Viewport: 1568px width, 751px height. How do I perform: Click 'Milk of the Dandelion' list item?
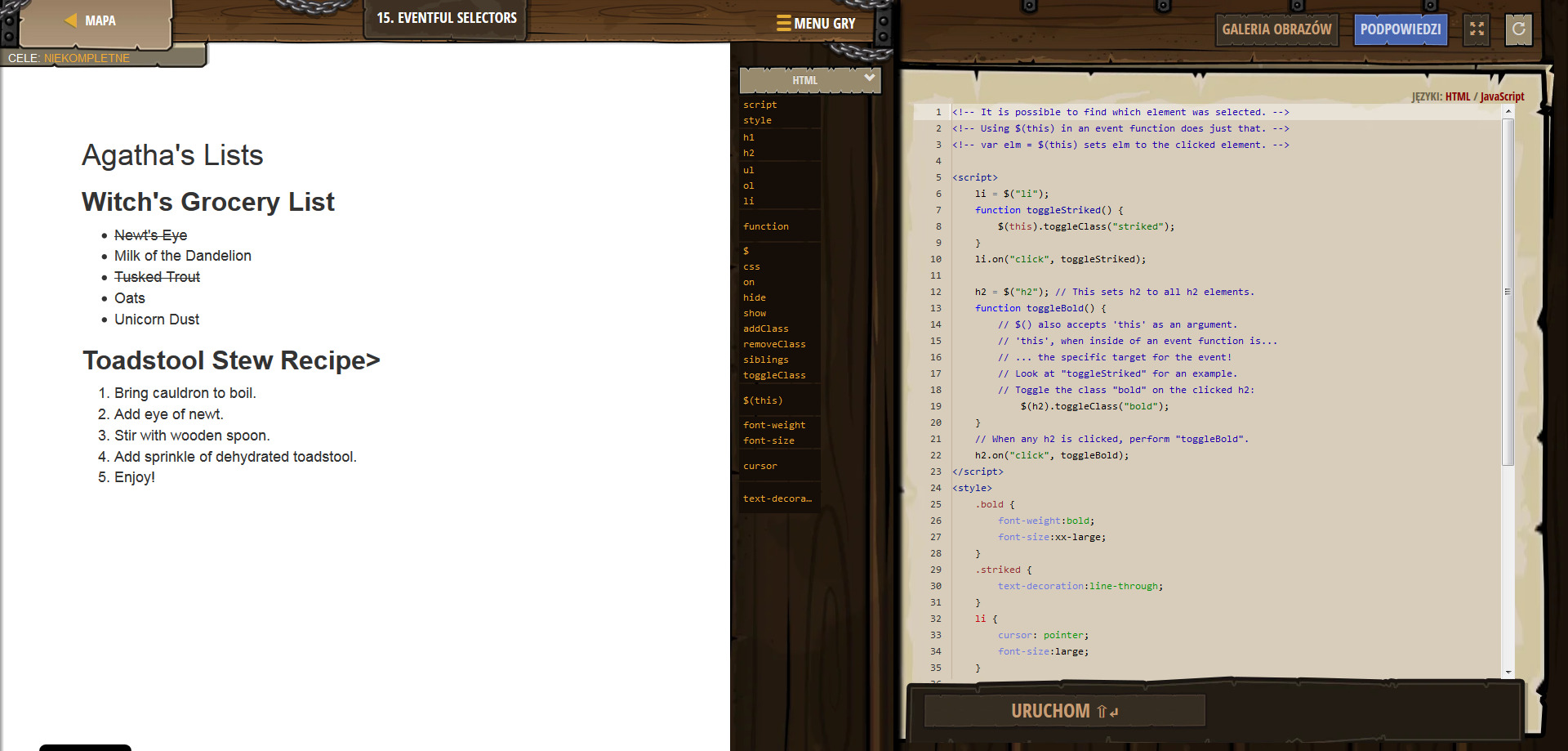tap(183, 256)
